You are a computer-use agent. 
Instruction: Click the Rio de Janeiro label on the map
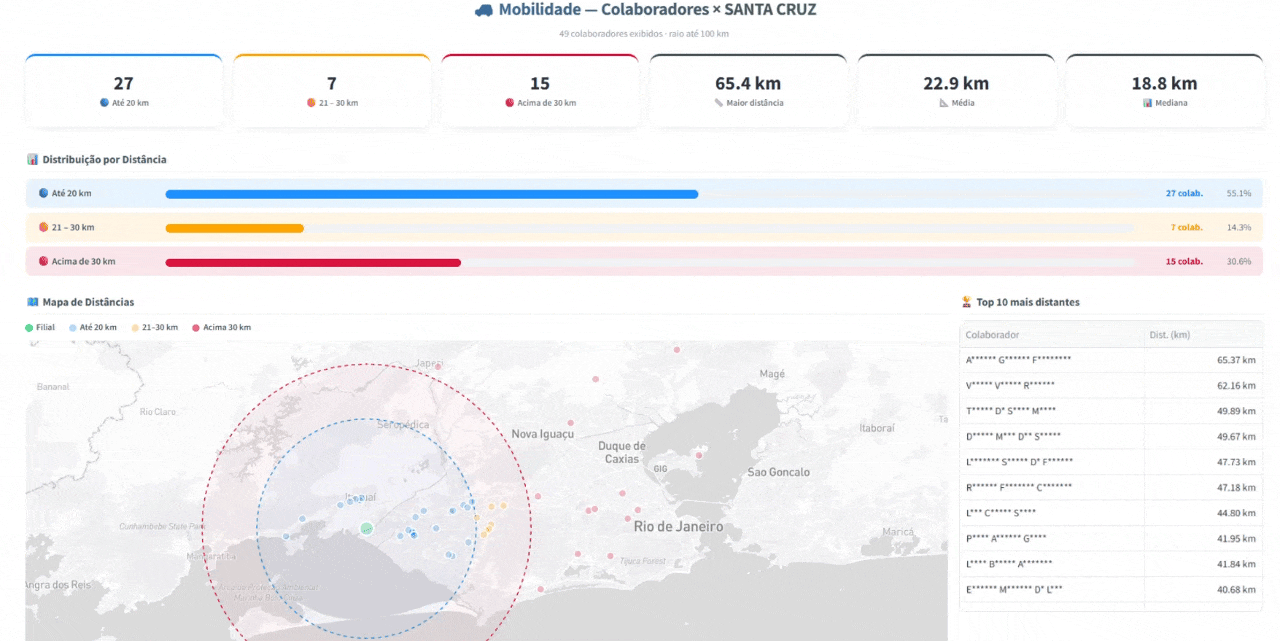(x=678, y=526)
